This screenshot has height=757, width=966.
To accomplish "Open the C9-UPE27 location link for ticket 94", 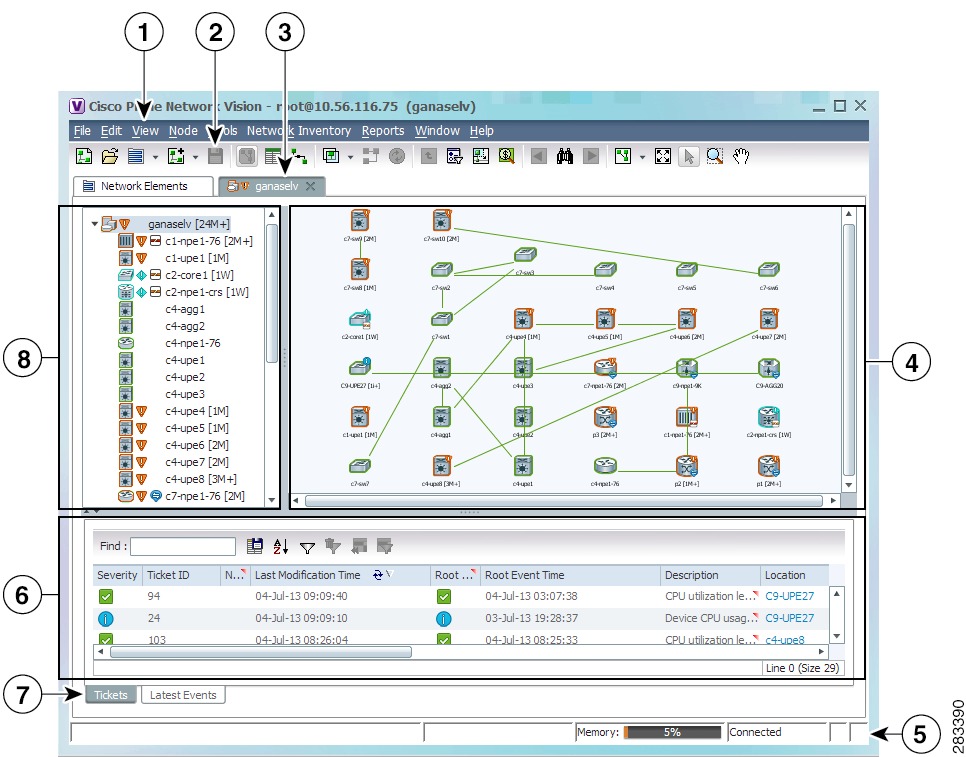I will click(x=789, y=596).
